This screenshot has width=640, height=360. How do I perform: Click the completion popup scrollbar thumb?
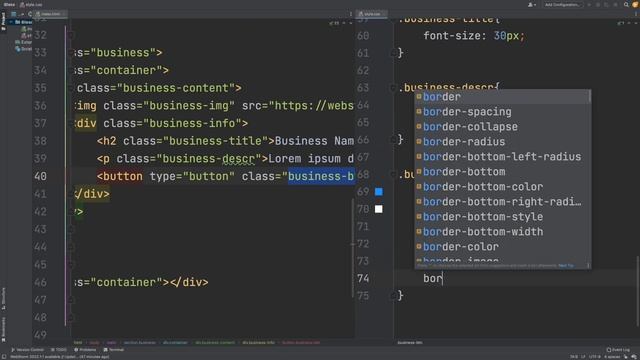589,97
